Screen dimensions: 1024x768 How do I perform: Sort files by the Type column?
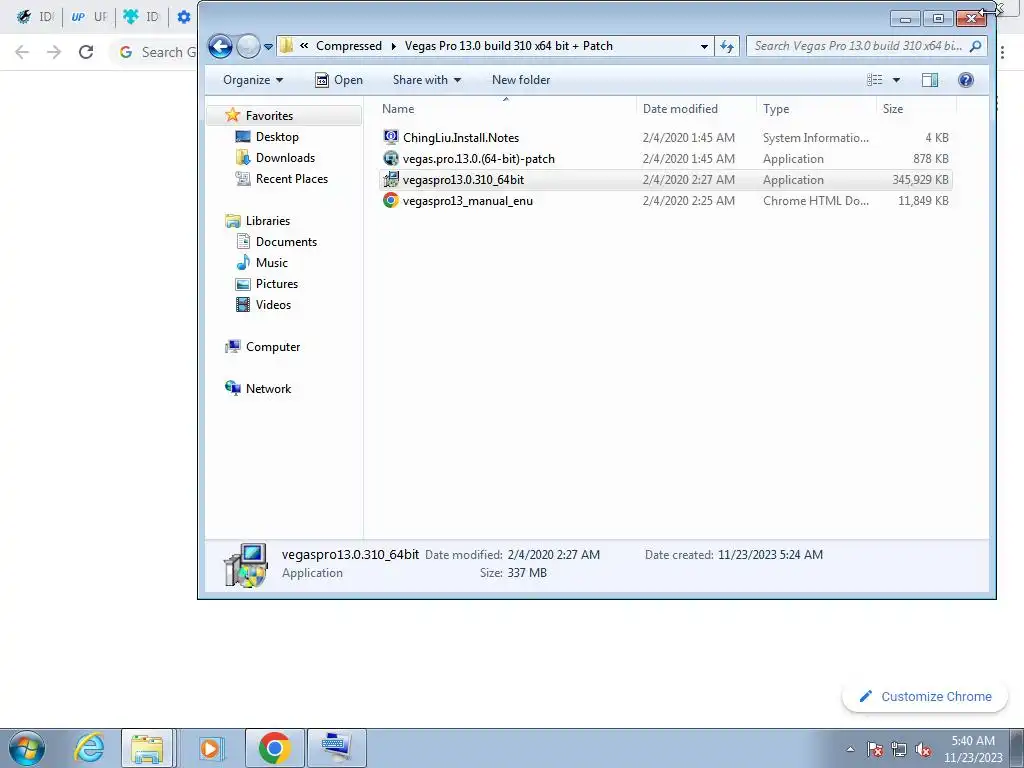pos(816,108)
